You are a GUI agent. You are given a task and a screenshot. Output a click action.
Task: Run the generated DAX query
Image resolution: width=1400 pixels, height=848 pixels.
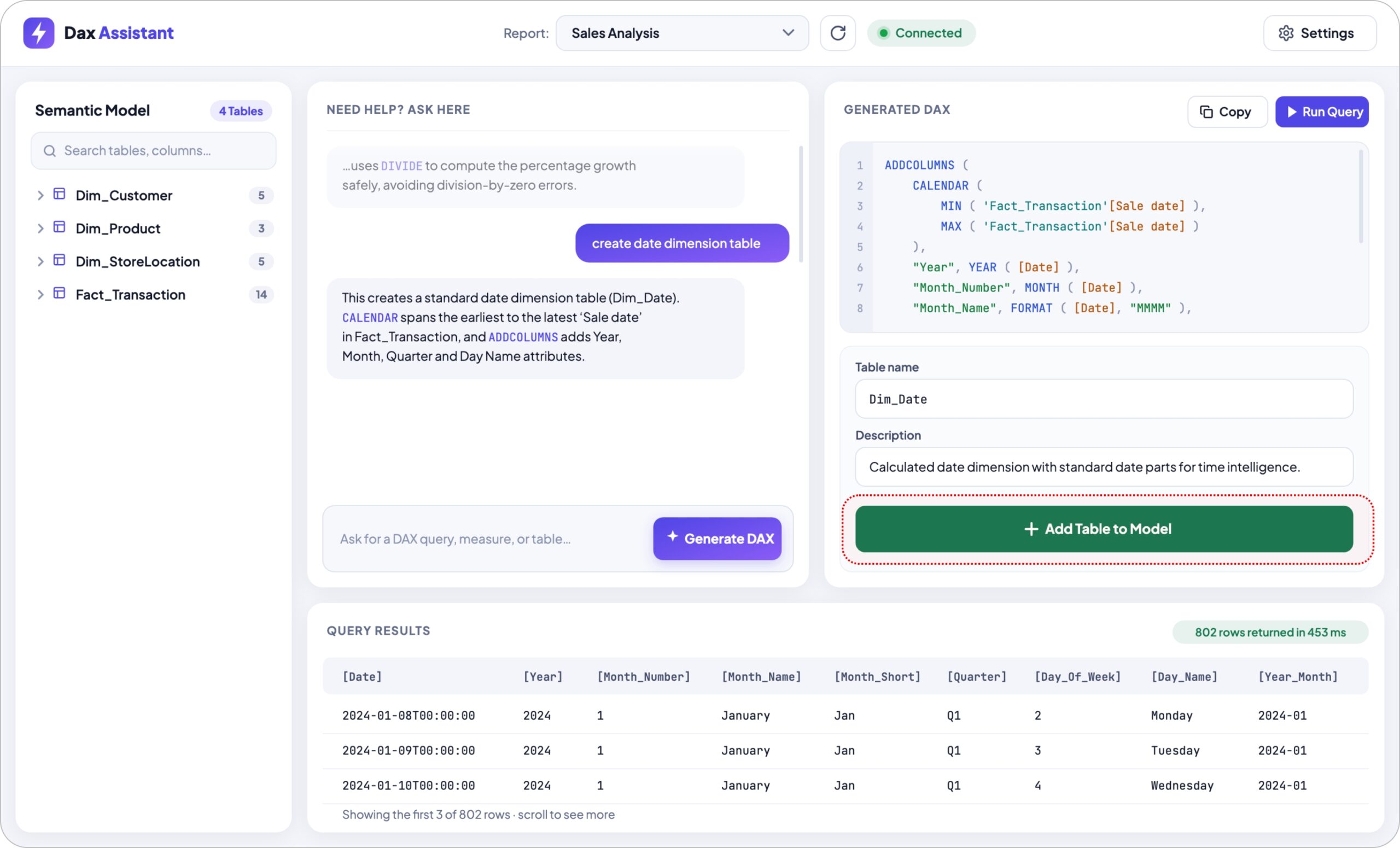(1322, 112)
